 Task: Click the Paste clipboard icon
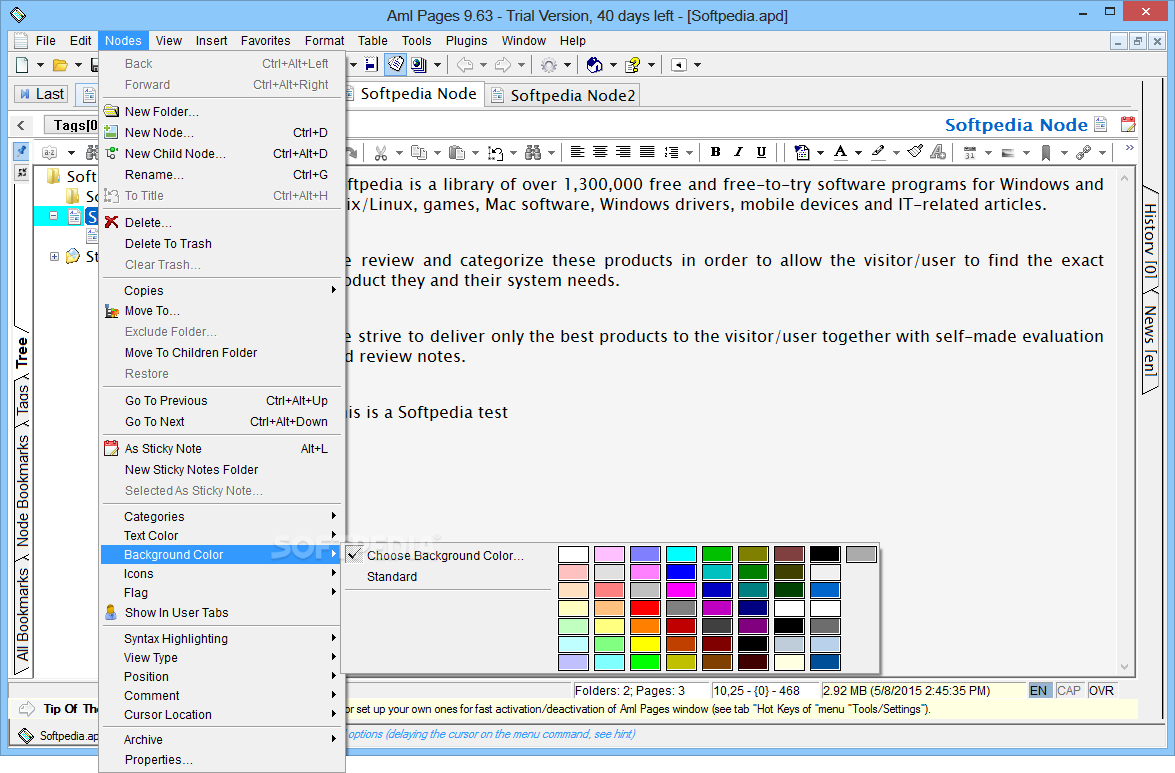[456, 153]
